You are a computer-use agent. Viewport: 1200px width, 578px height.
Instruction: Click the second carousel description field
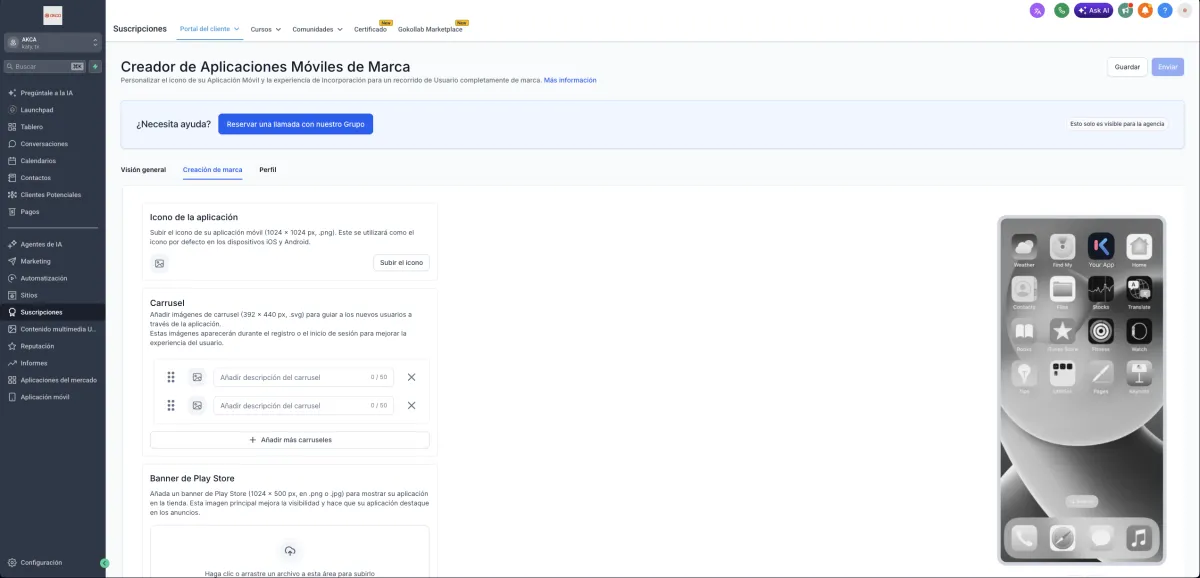tap(303, 405)
